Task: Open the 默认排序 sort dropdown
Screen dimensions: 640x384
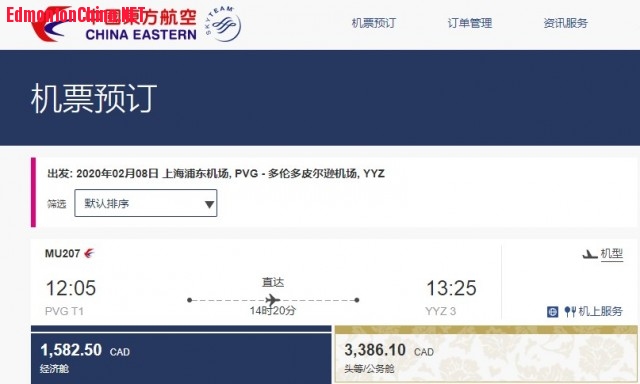Action: 146,203
